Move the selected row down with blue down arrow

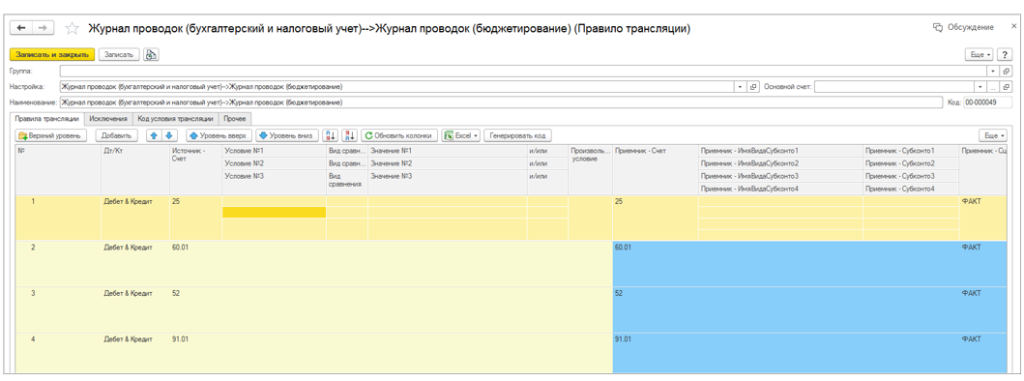tap(169, 135)
